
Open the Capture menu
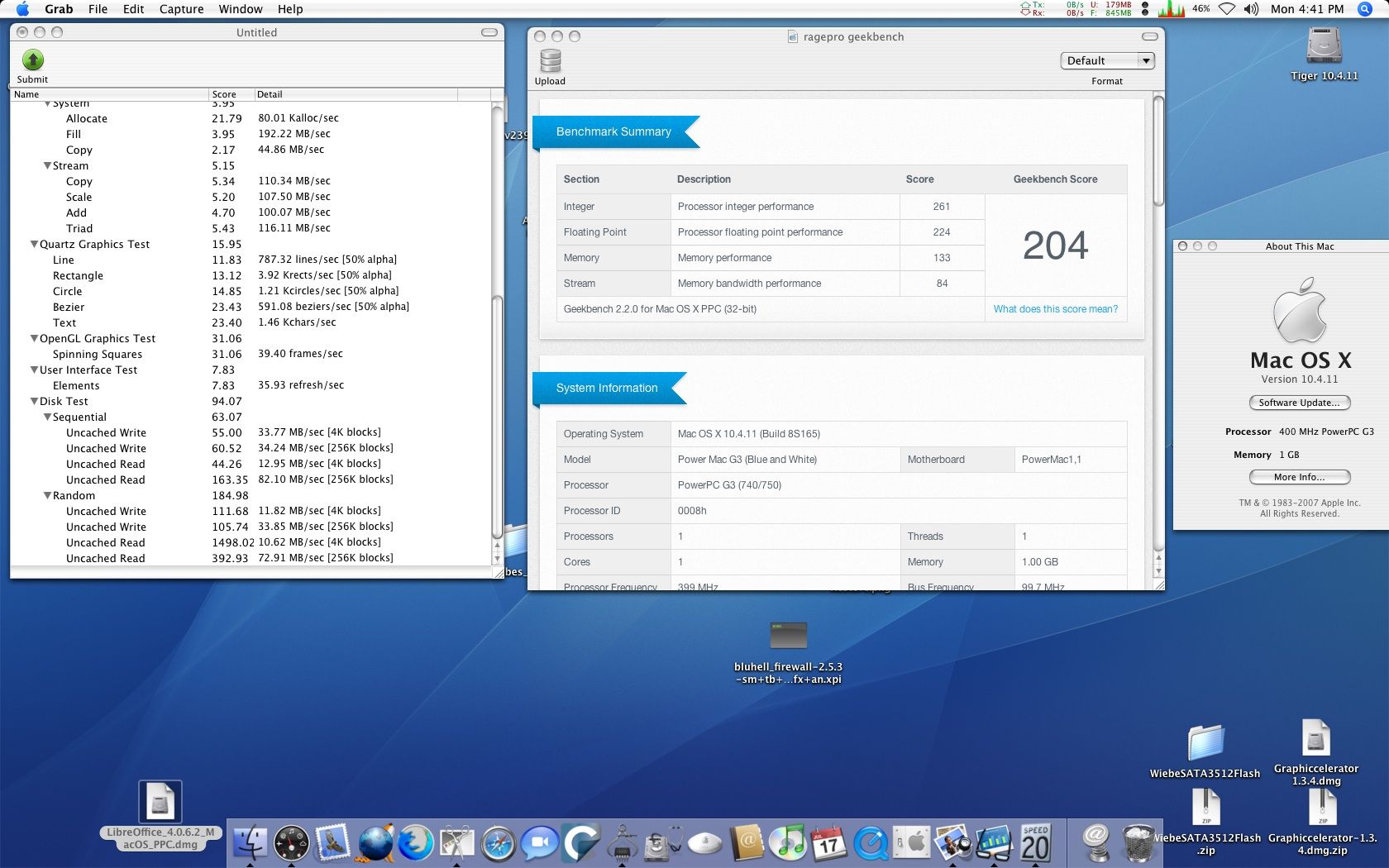[181, 9]
